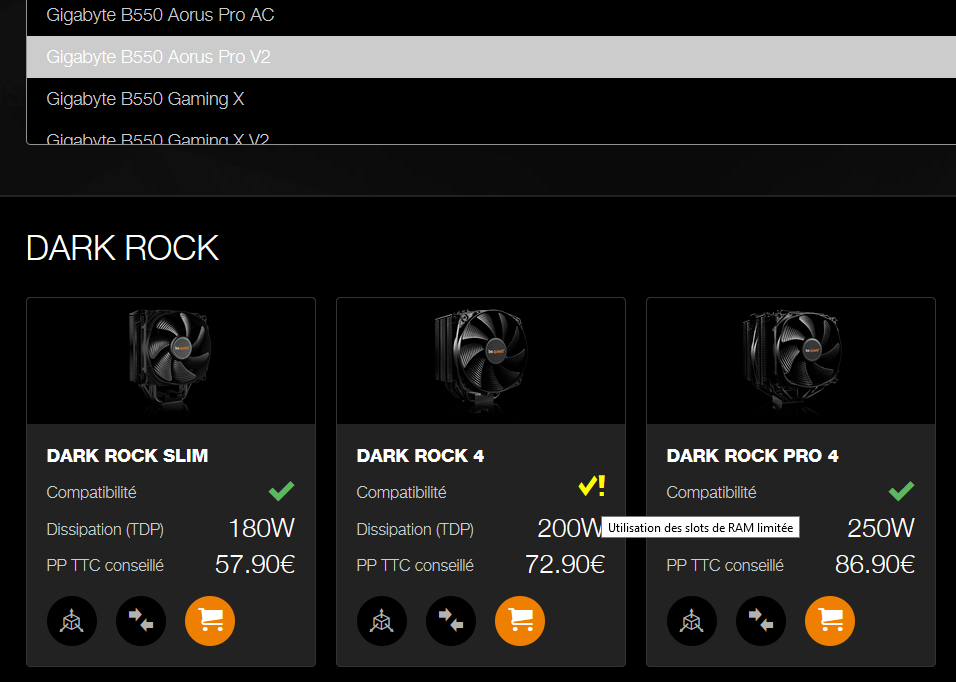Click Compatibilité label on Dark Rock 4 card
Screen dimensions: 956x682
pyautogui.click(x=401, y=492)
